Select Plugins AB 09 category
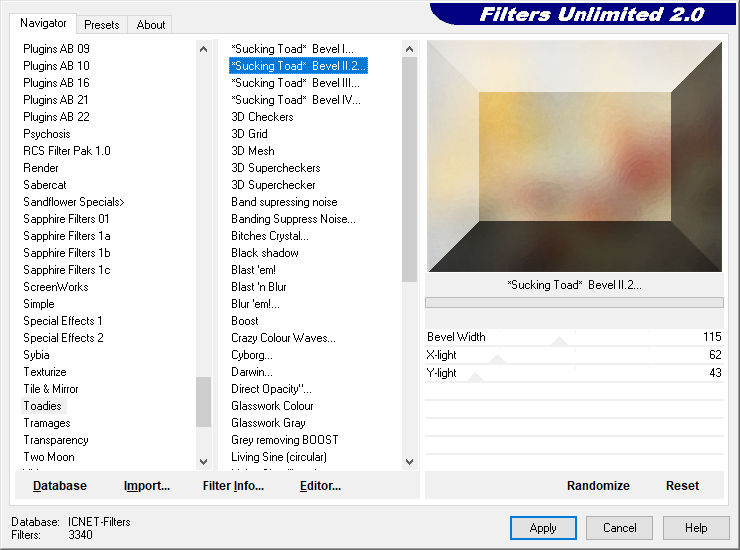Viewport: 740px width, 550px height. pos(56,49)
